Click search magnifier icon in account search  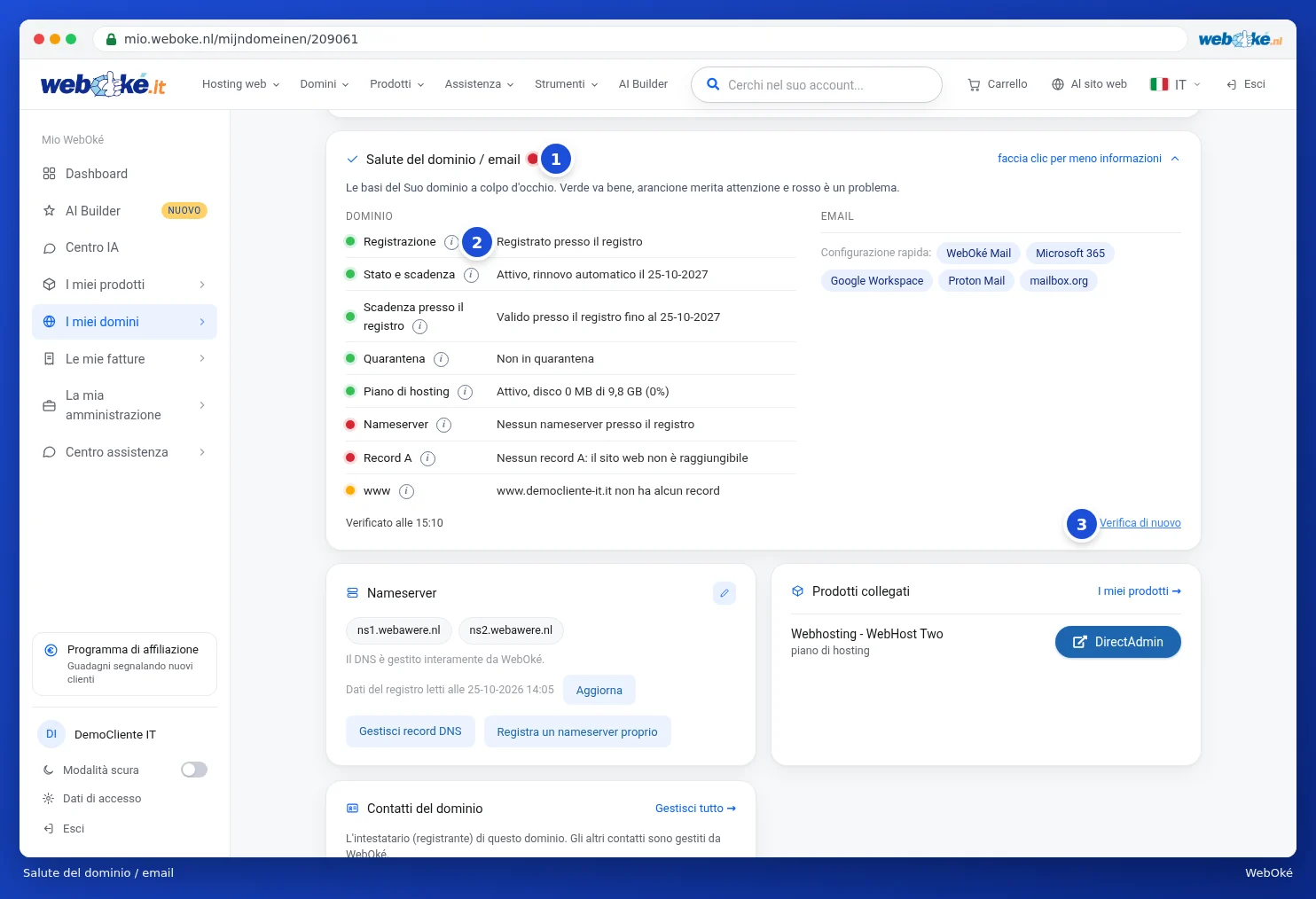(x=713, y=84)
